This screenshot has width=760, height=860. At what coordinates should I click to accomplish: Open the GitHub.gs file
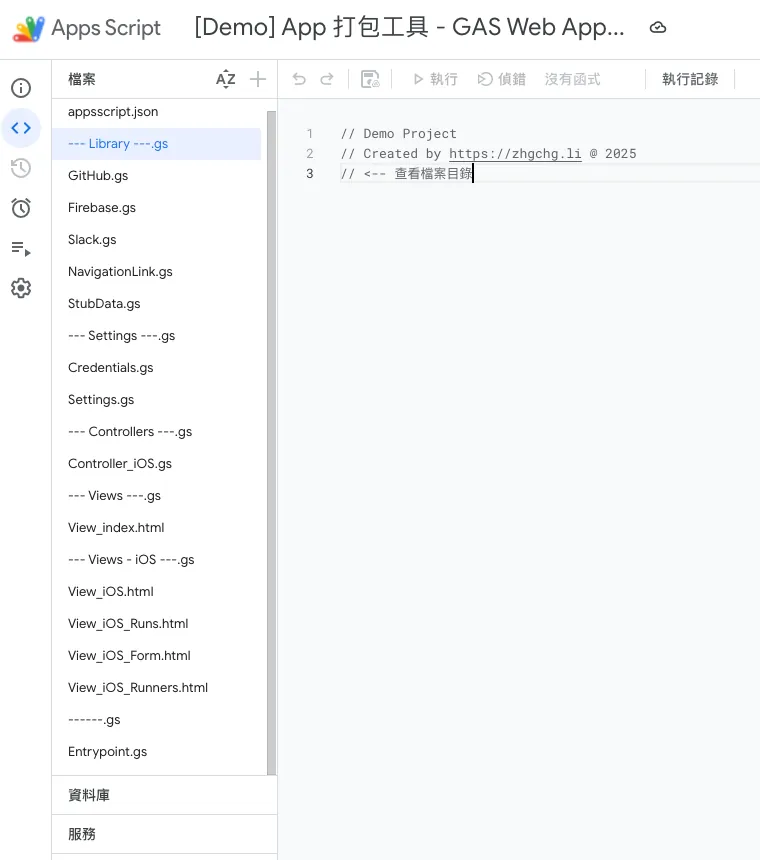pyautogui.click(x=98, y=176)
